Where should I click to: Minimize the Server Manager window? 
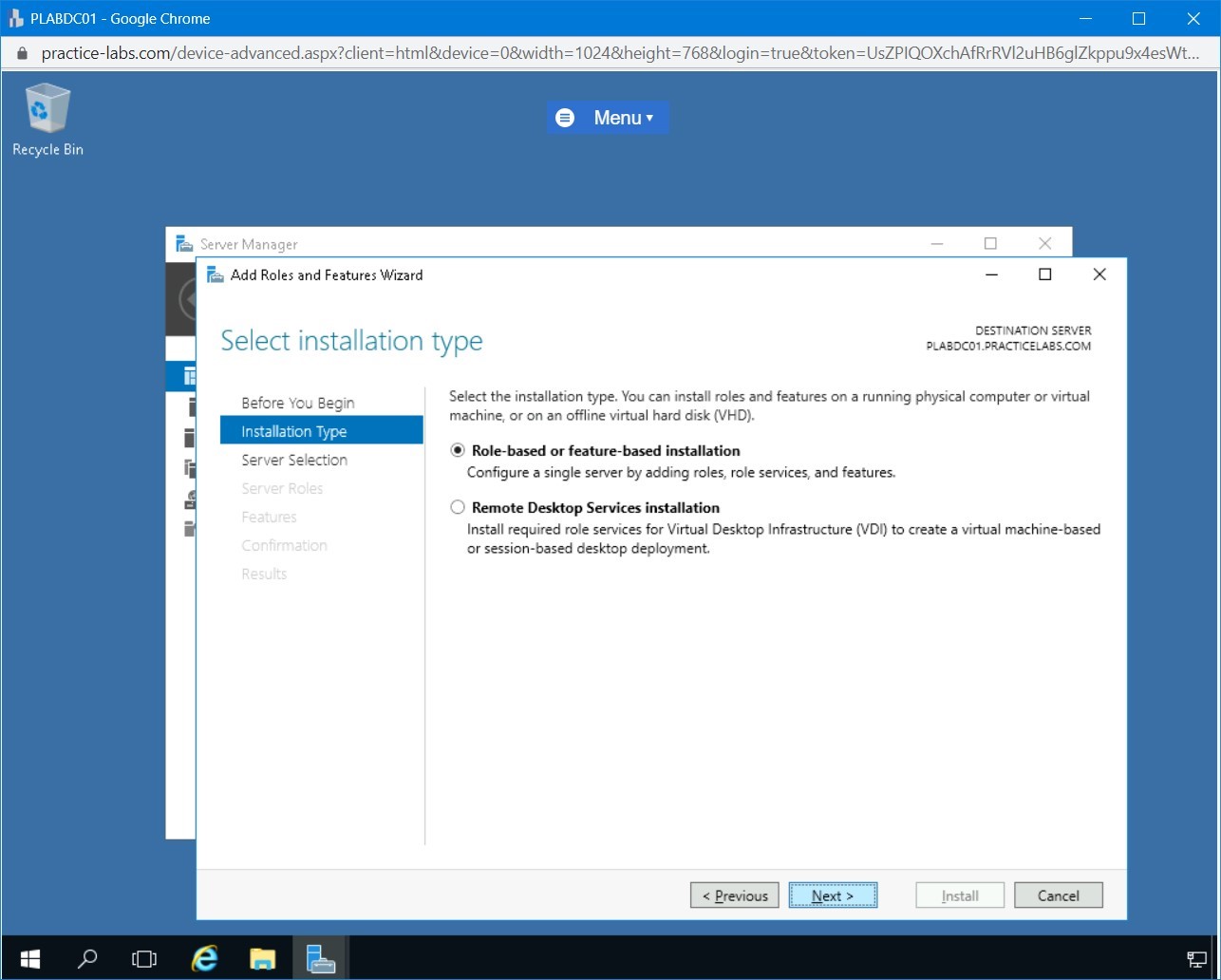[937, 243]
